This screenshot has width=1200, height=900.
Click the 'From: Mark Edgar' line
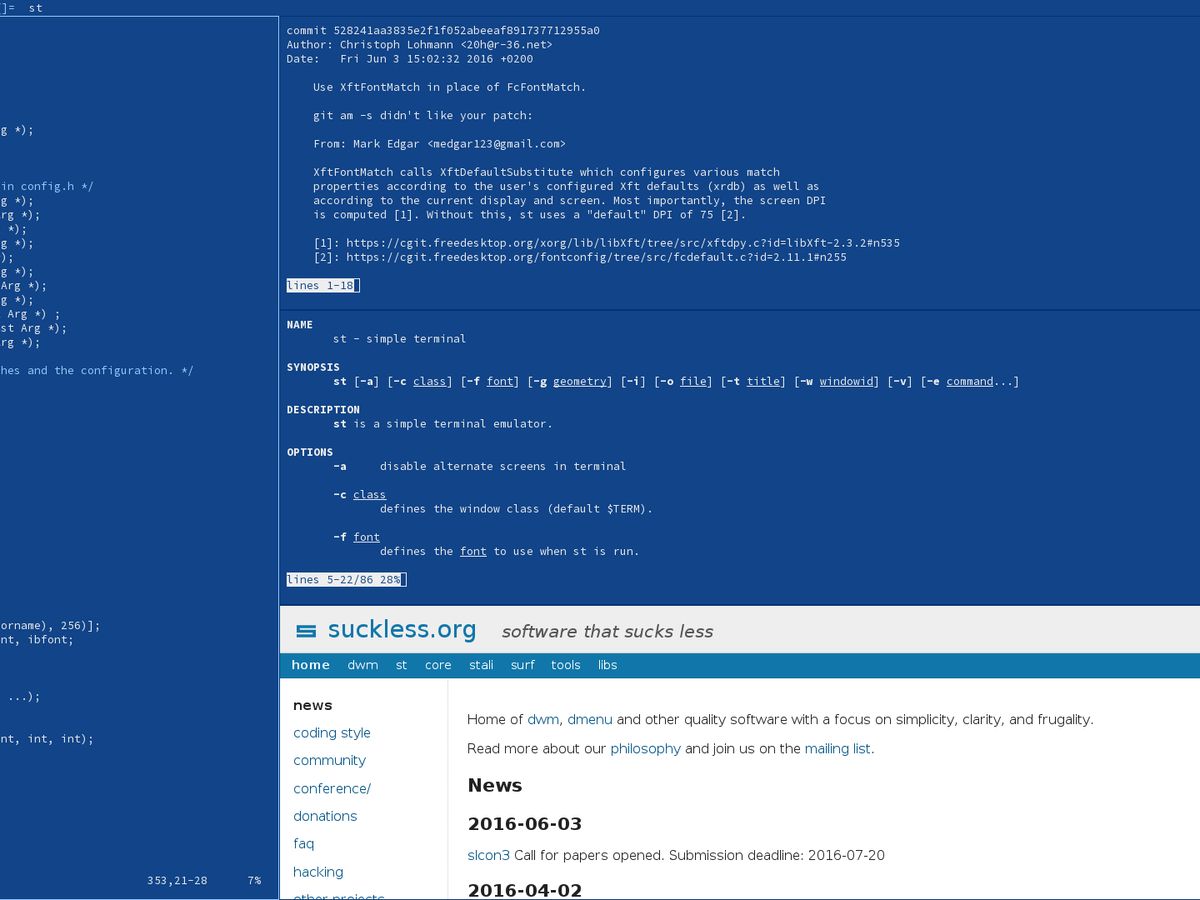pos(439,144)
